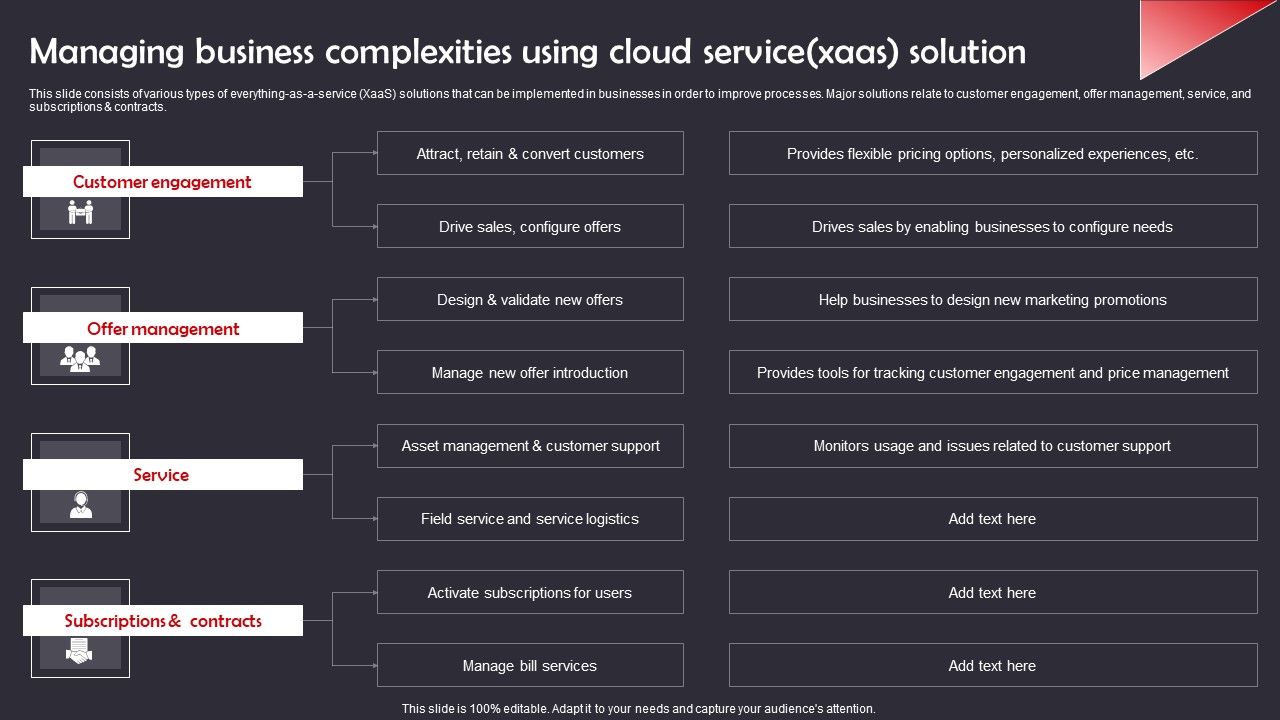
Task: Select the Service category label
Action: [x=163, y=475]
